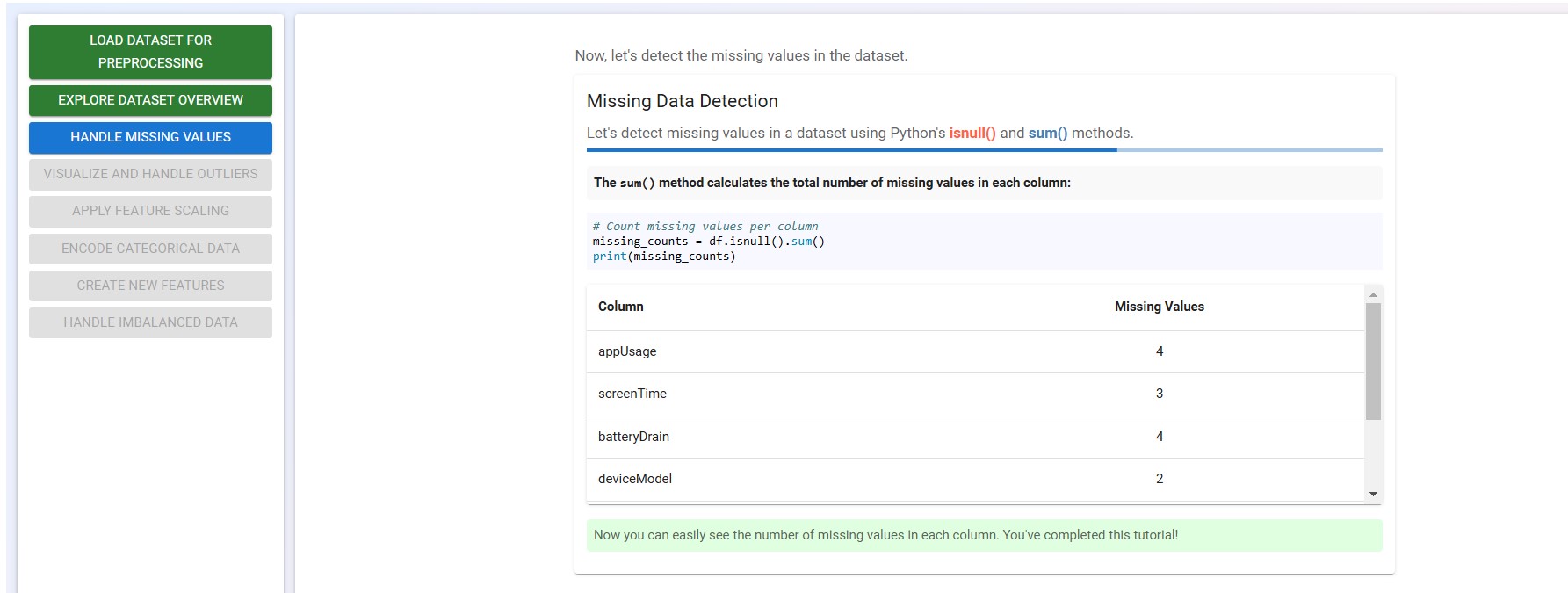Click the table's scroll up arrow
The height and width of the screenshot is (593, 1568).
(x=1373, y=295)
